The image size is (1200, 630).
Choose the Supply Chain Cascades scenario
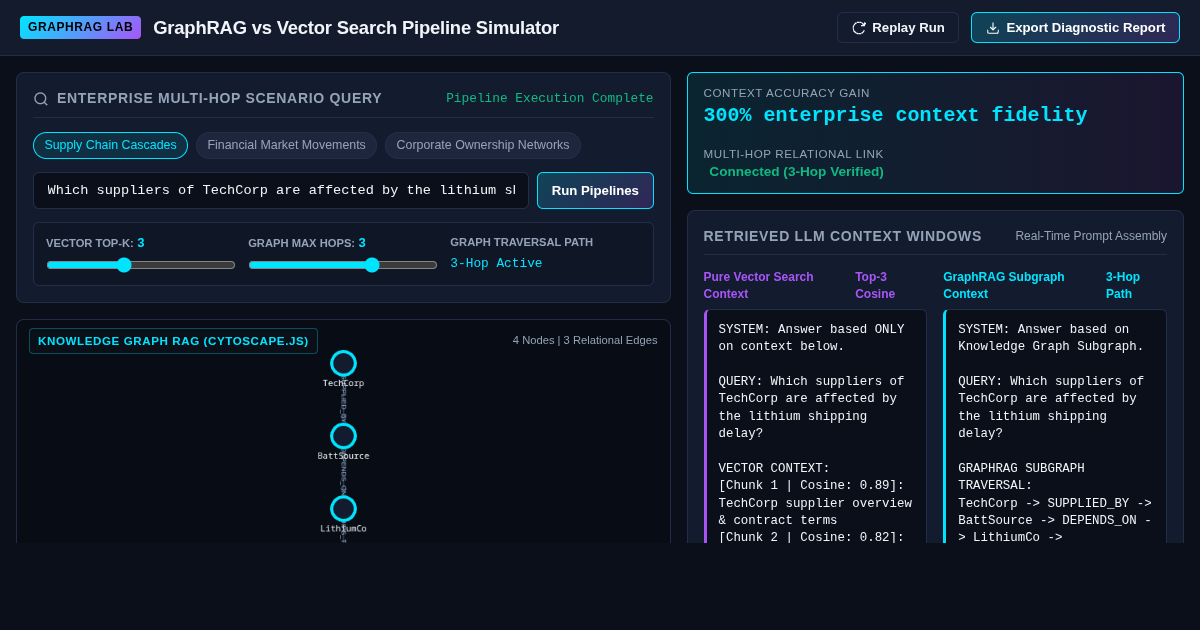pos(110,145)
